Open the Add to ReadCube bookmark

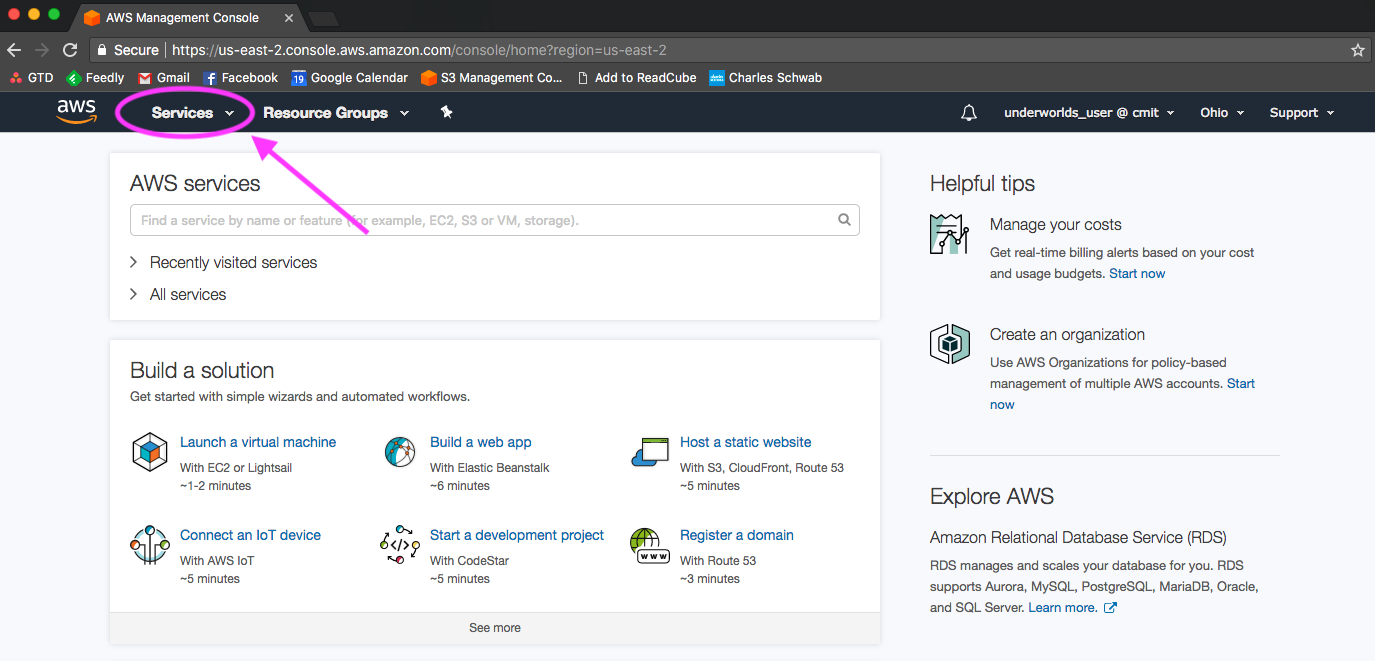coord(636,77)
